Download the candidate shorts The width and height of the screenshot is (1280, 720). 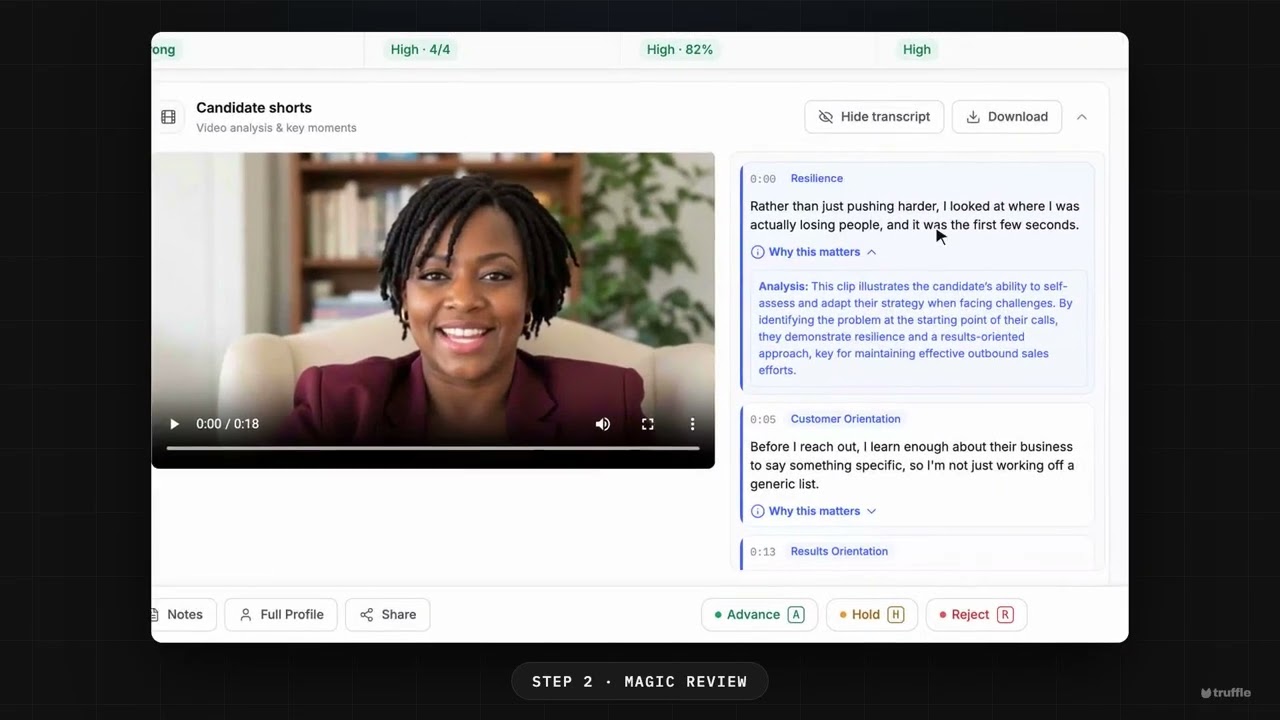[1007, 117]
